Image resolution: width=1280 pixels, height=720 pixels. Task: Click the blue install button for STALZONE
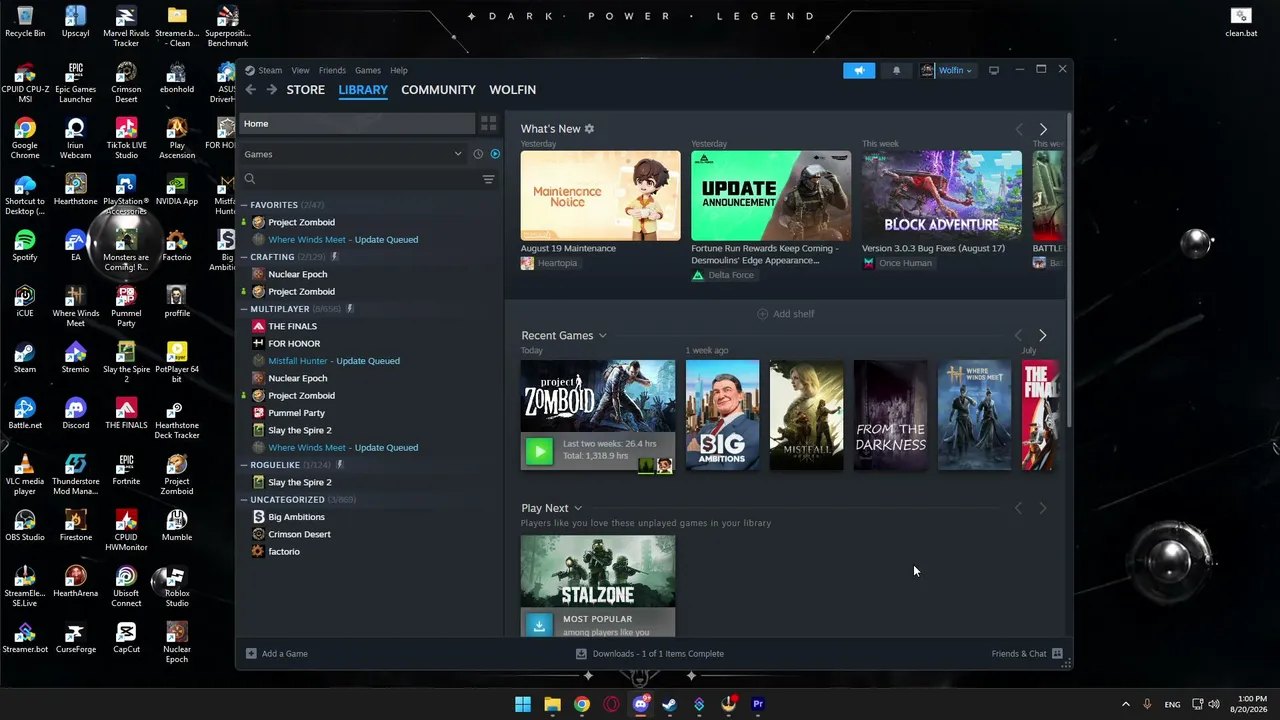(x=539, y=625)
